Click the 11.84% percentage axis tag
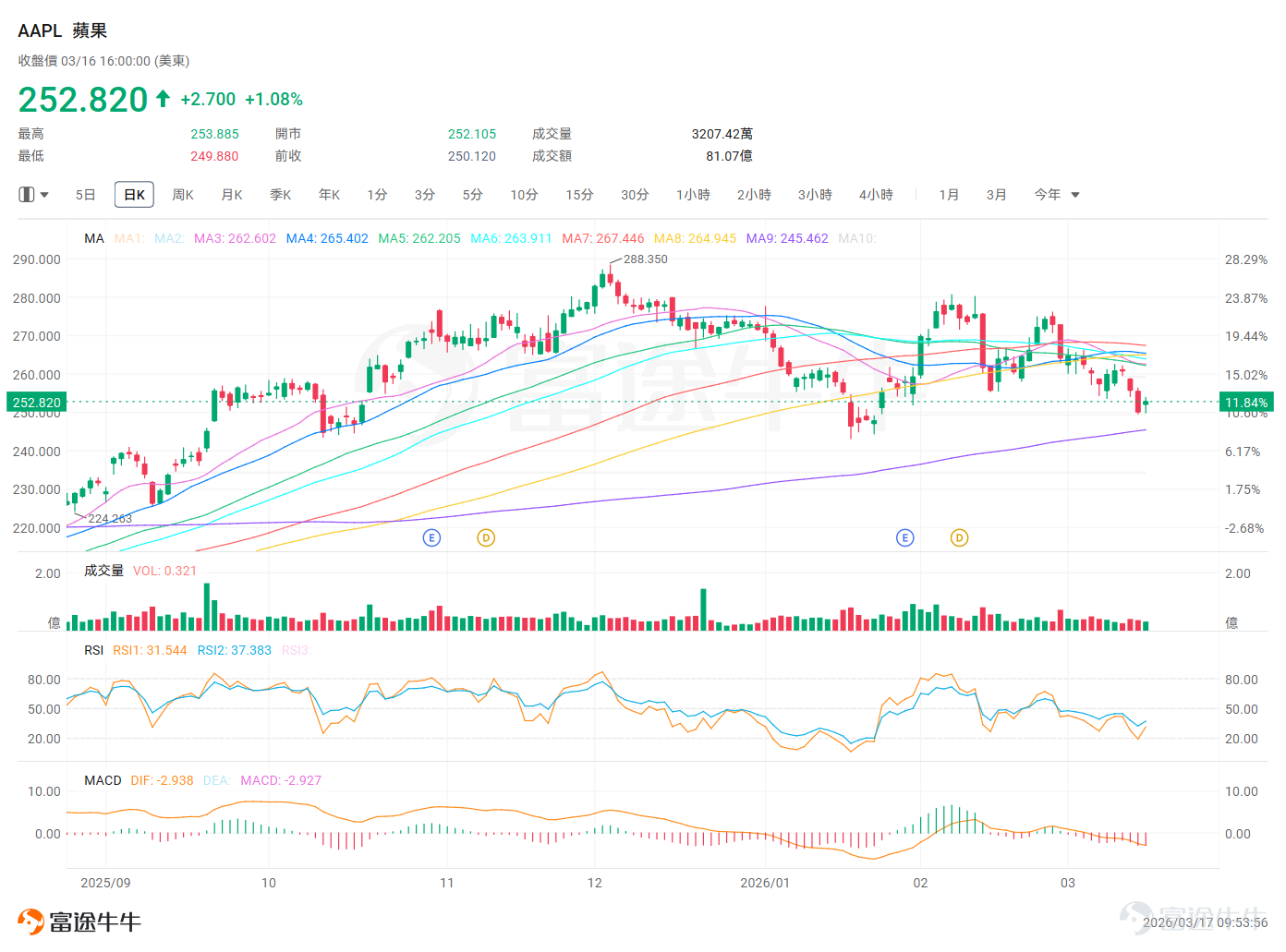This screenshot has height=952, width=1286. (1246, 403)
